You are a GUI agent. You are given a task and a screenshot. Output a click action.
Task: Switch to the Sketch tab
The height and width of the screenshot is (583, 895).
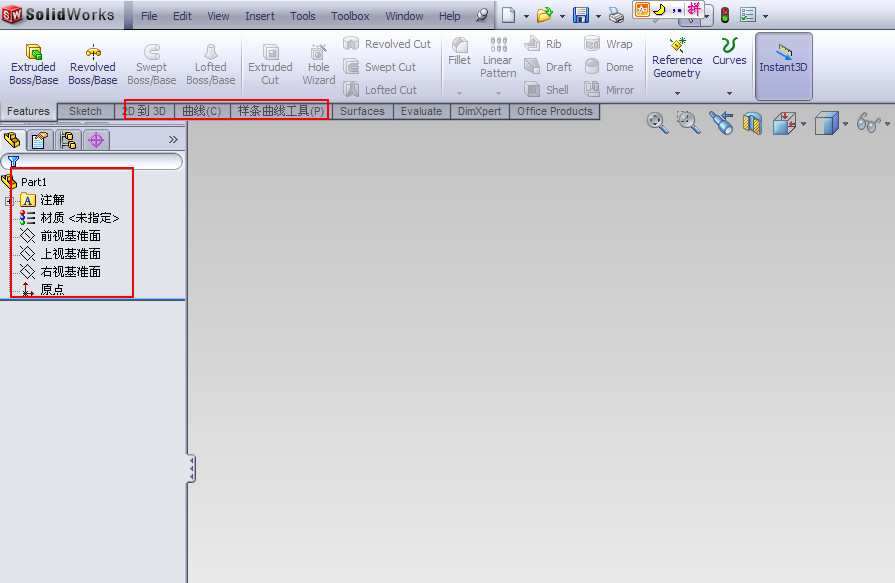(x=85, y=111)
